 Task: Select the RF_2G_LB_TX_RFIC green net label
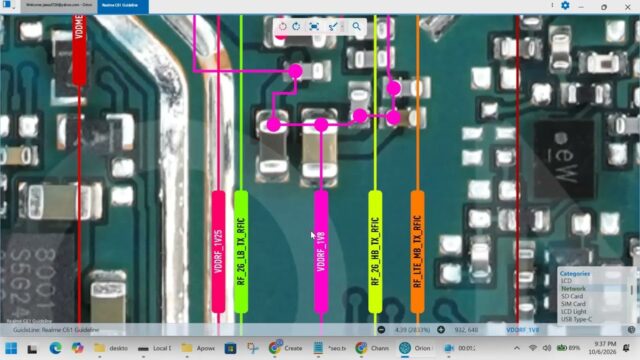241,251
